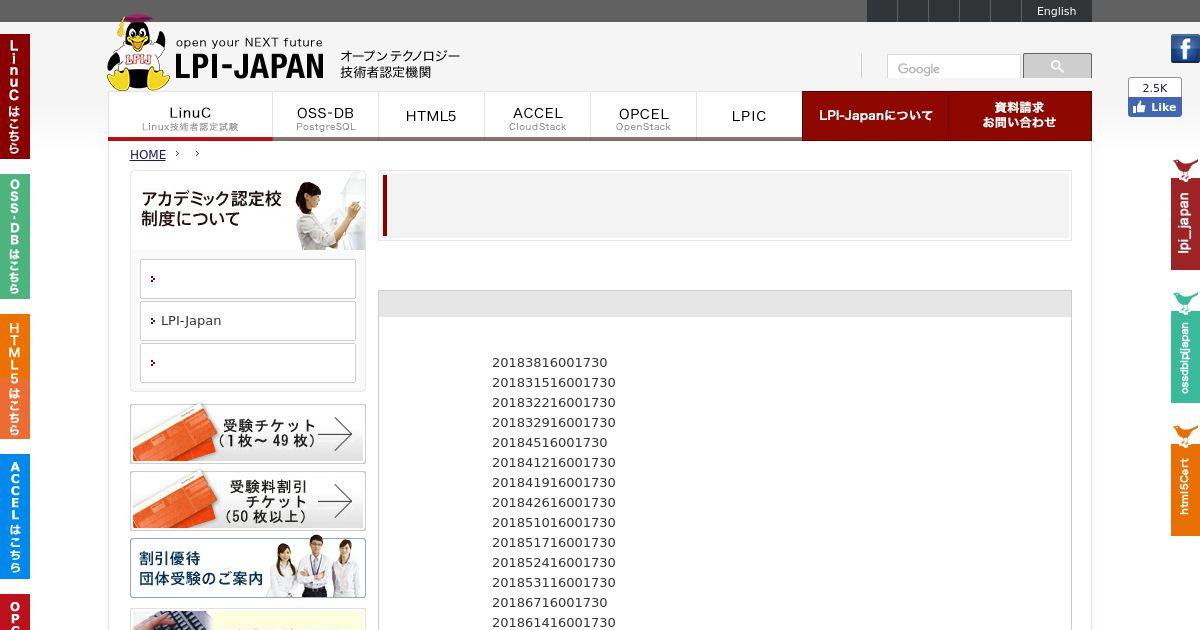Open the html5Cert Twitter side tab
This screenshot has height=630, width=1200.
pos(1185,481)
